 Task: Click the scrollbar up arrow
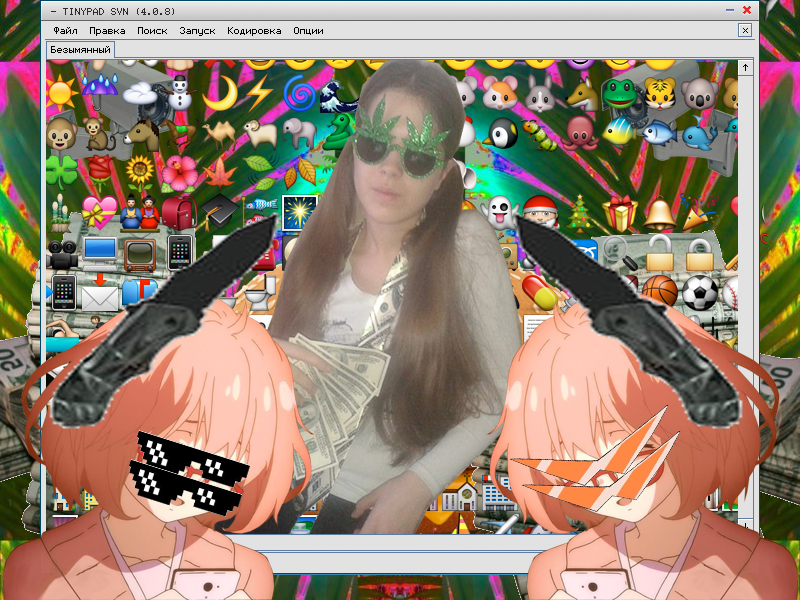745,67
